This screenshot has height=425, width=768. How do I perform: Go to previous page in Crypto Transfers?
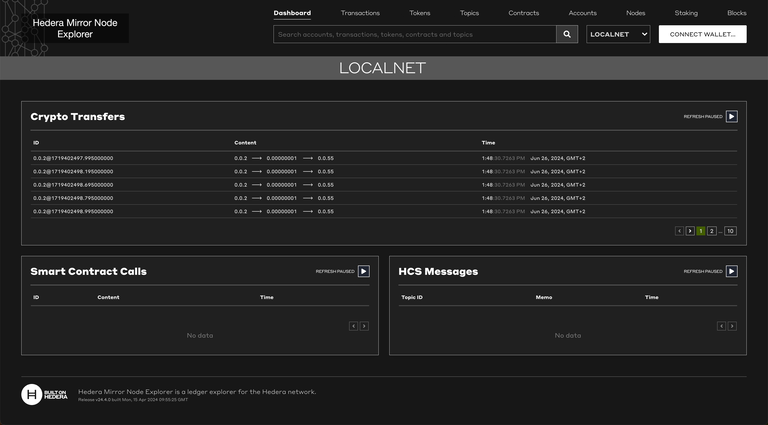pyautogui.click(x=679, y=231)
